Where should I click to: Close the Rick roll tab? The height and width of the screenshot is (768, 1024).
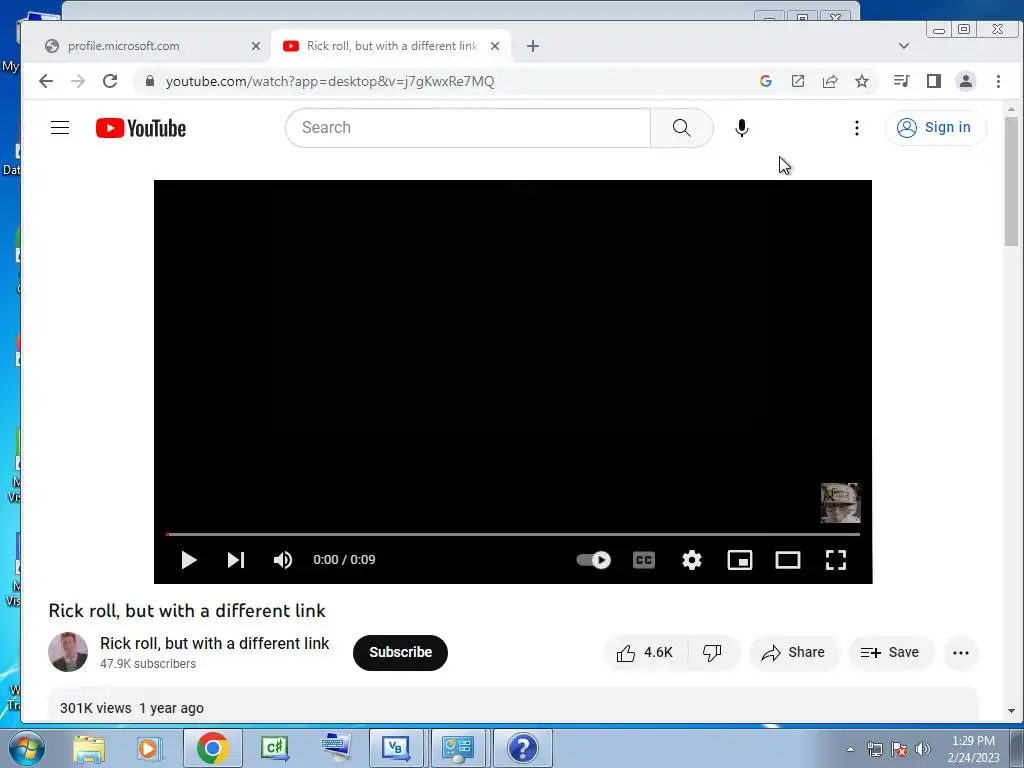coord(495,46)
